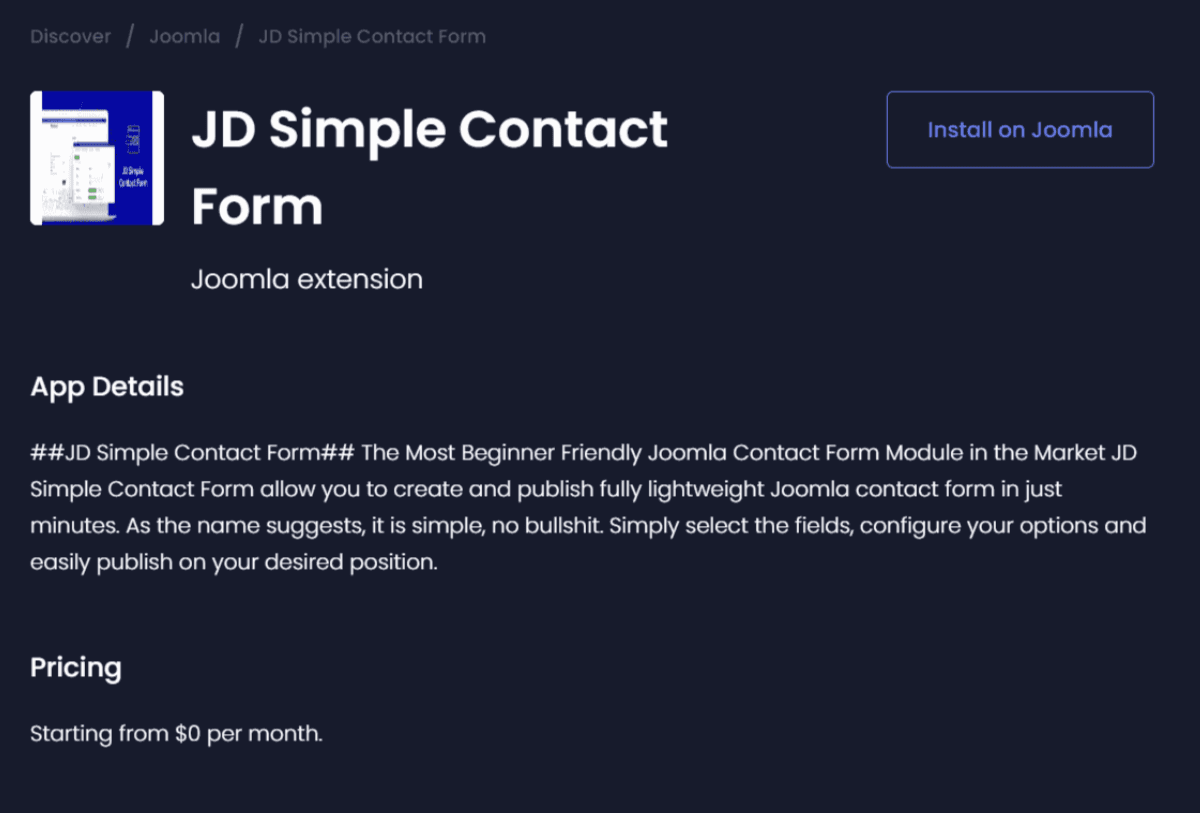Click the App Details section heading

(106, 387)
